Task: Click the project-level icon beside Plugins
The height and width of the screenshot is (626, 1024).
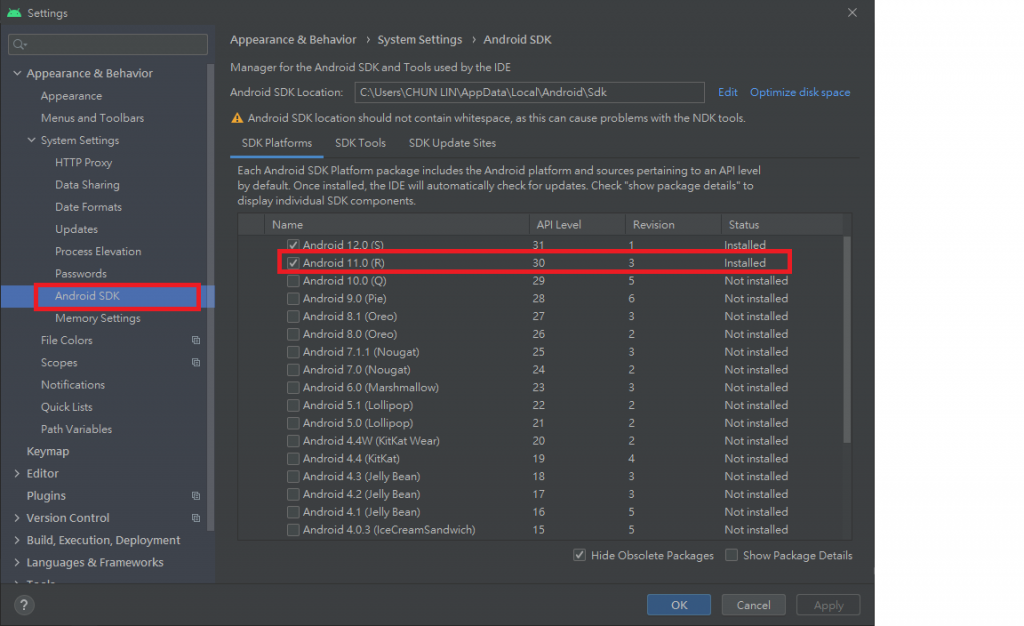Action: (x=195, y=495)
